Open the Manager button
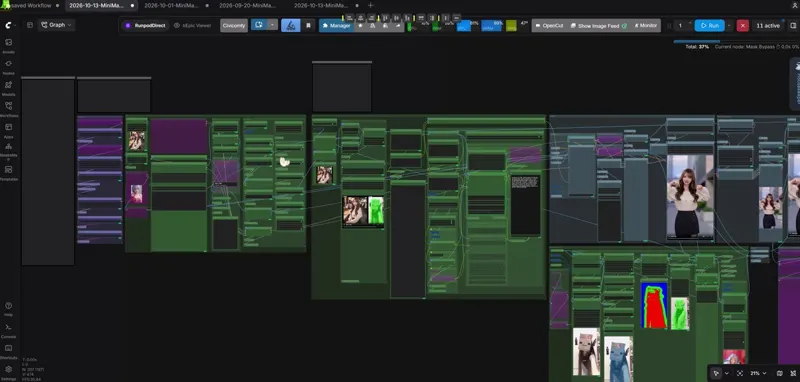Image resolution: width=800 pixels, height=382 pixels. 336,26
